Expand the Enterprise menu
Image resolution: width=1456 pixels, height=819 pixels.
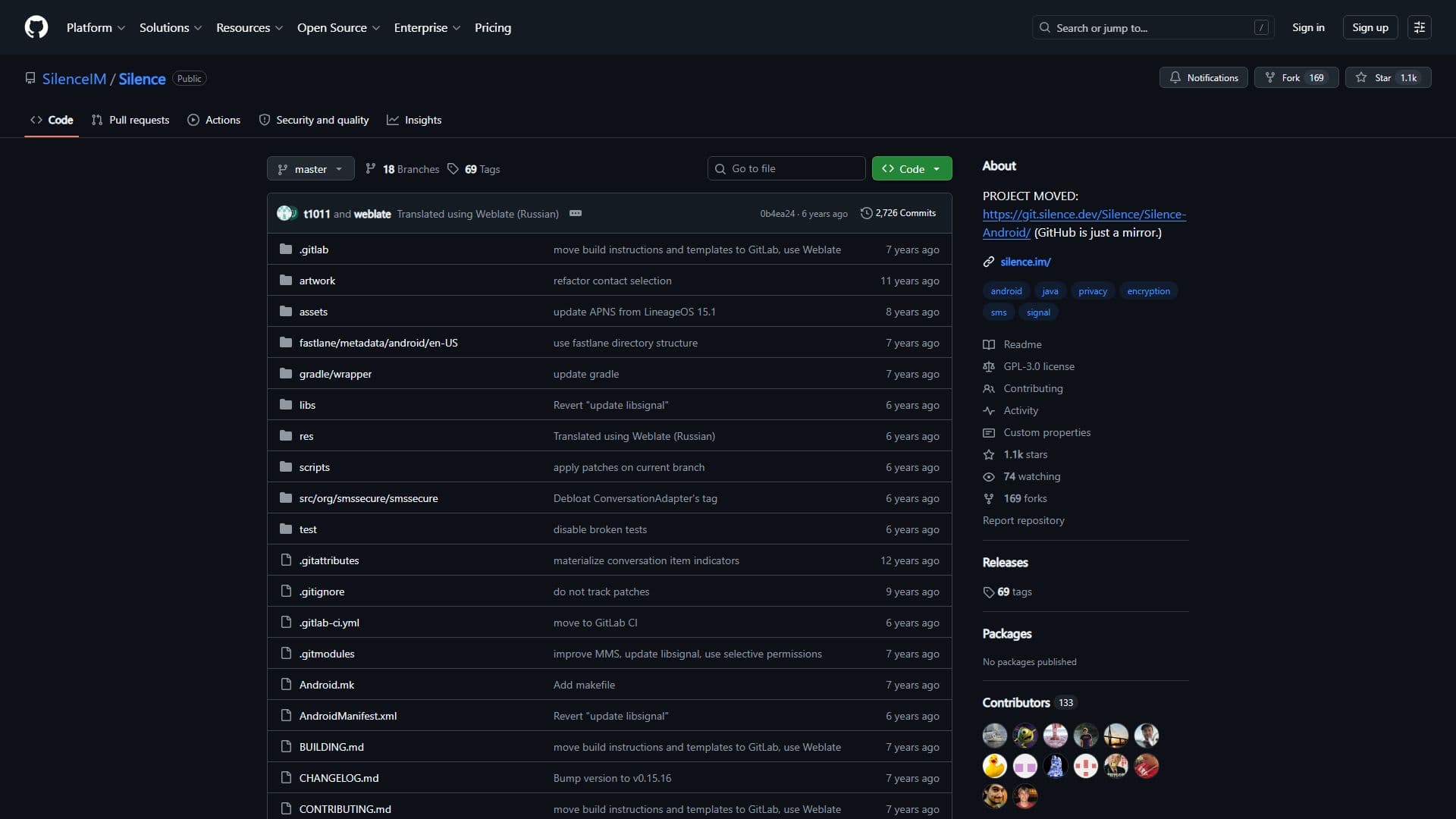[x=427, y=27]
